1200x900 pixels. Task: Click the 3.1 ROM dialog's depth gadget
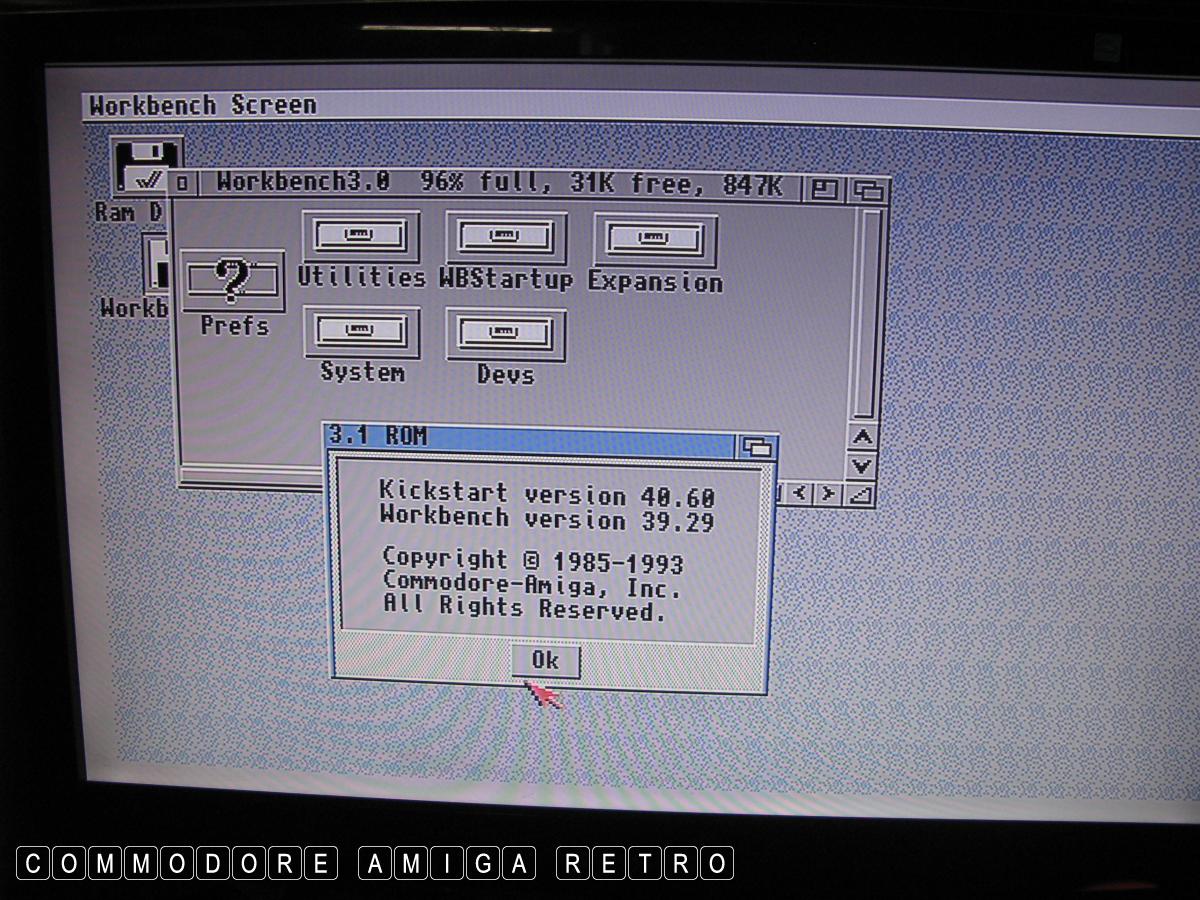757,447
